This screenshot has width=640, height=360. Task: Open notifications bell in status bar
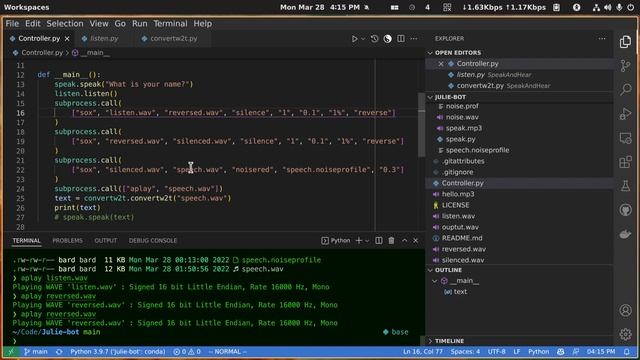[x=627, y=351]
